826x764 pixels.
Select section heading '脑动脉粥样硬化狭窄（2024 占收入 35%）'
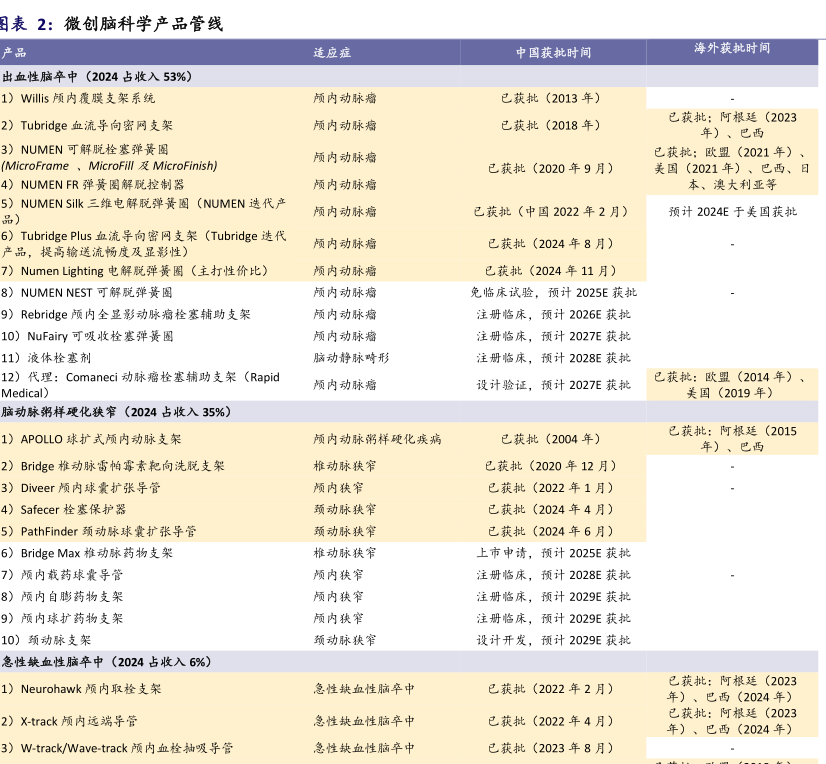116,412
